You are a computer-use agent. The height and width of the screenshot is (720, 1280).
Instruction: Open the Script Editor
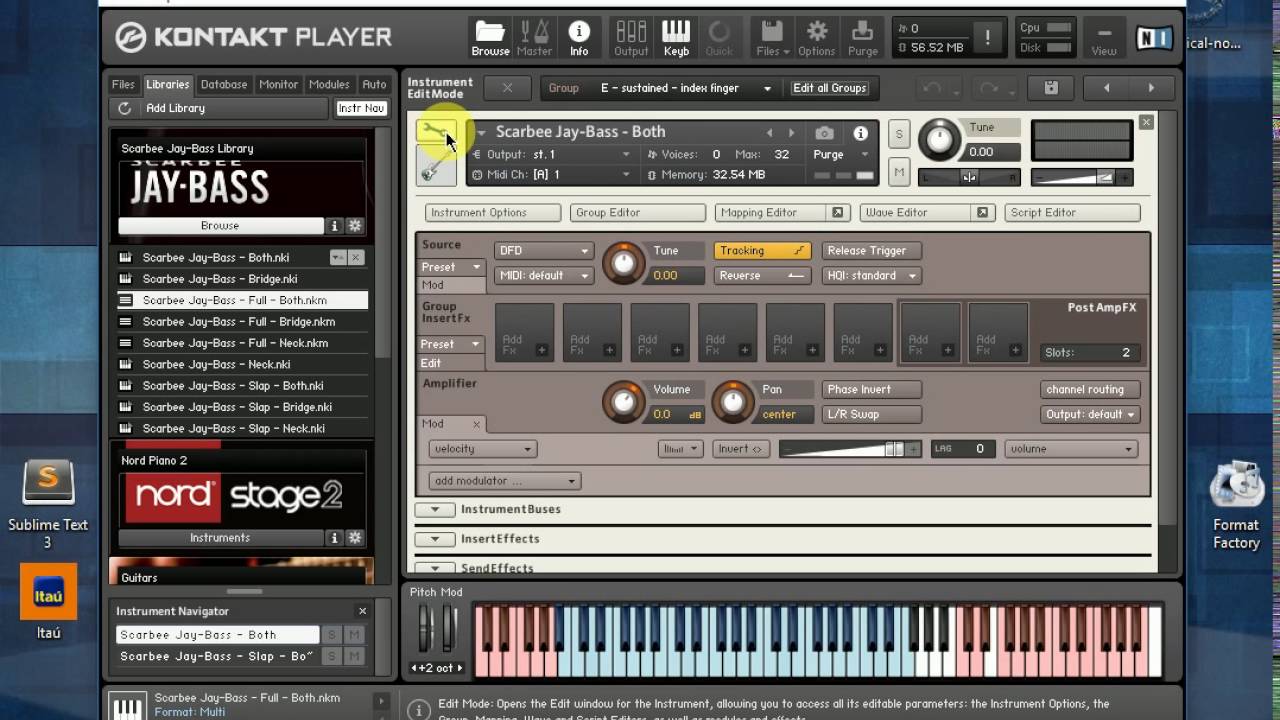tap(1073, 213)
